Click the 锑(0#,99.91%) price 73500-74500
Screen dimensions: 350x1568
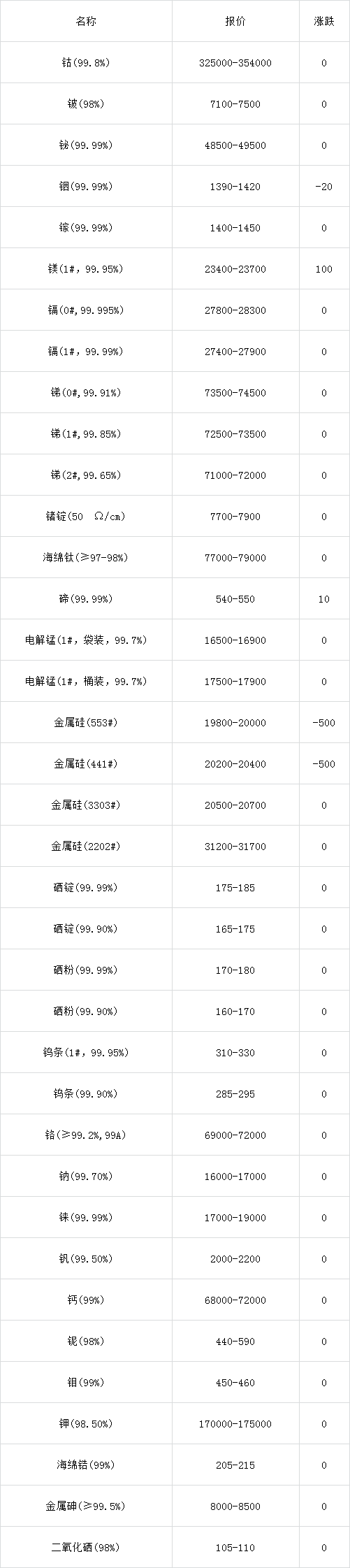pyautogui.click(x=235, y=393)
